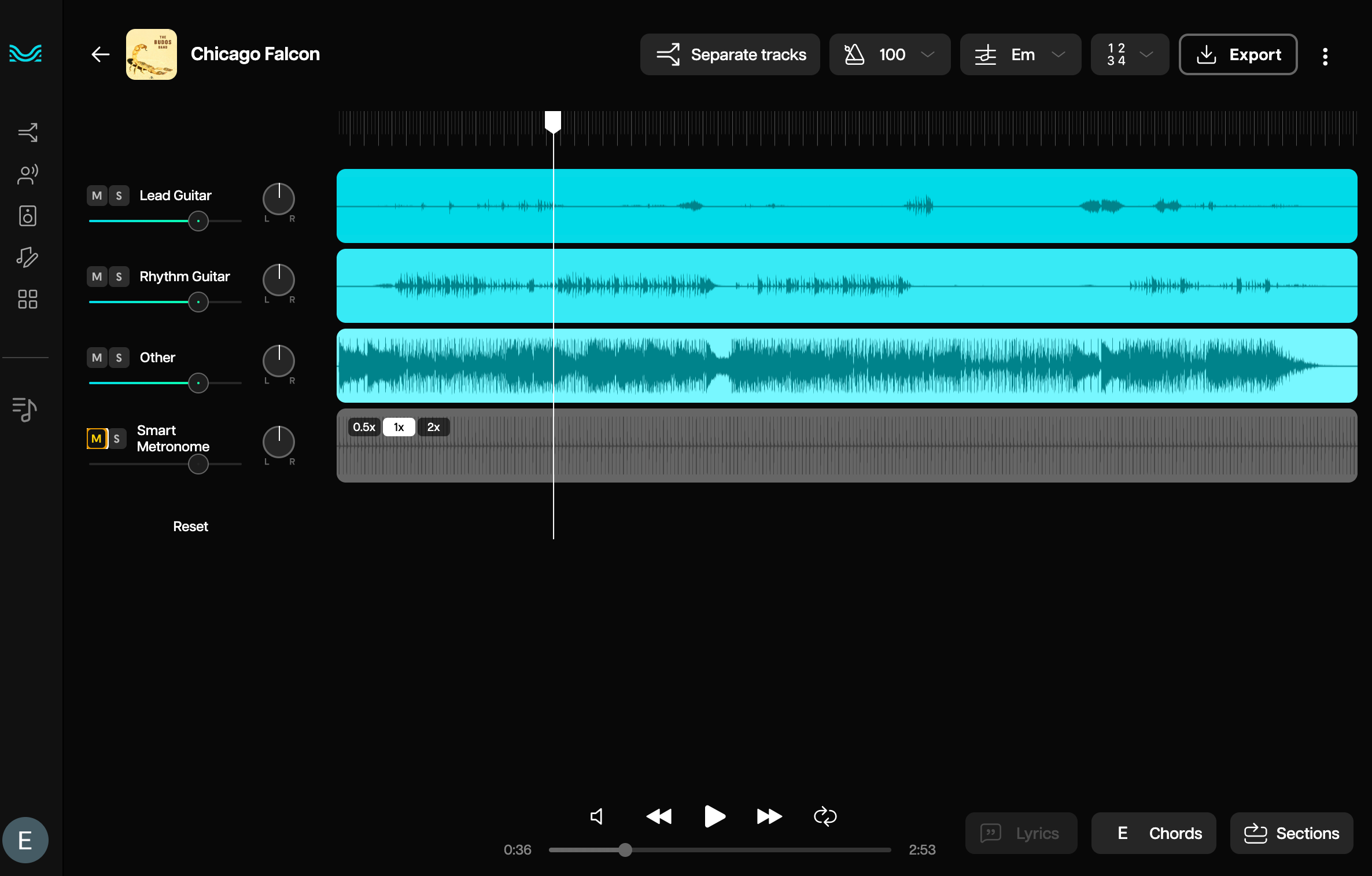Click the Export button
Image resolution: width=1372 pixels, height=876 pixels.
click(x=1238, y=54)
